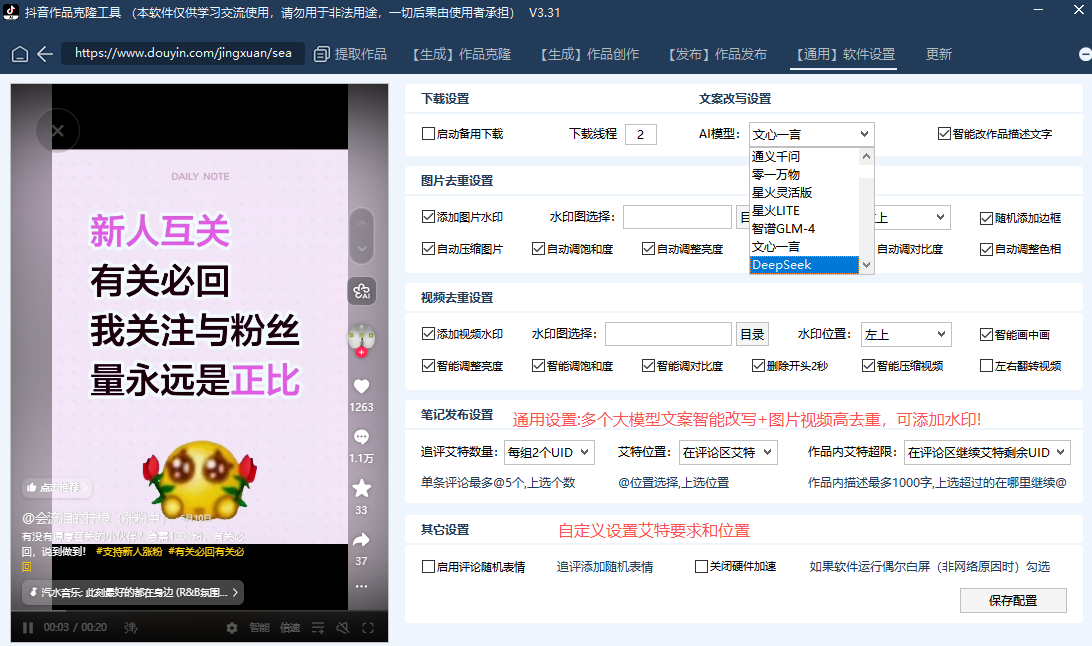Image resolution: width=1092 pixels, height=646 pixels.
Task: Select 零一万物 from the AI model list
Action: tap(804, 175)
